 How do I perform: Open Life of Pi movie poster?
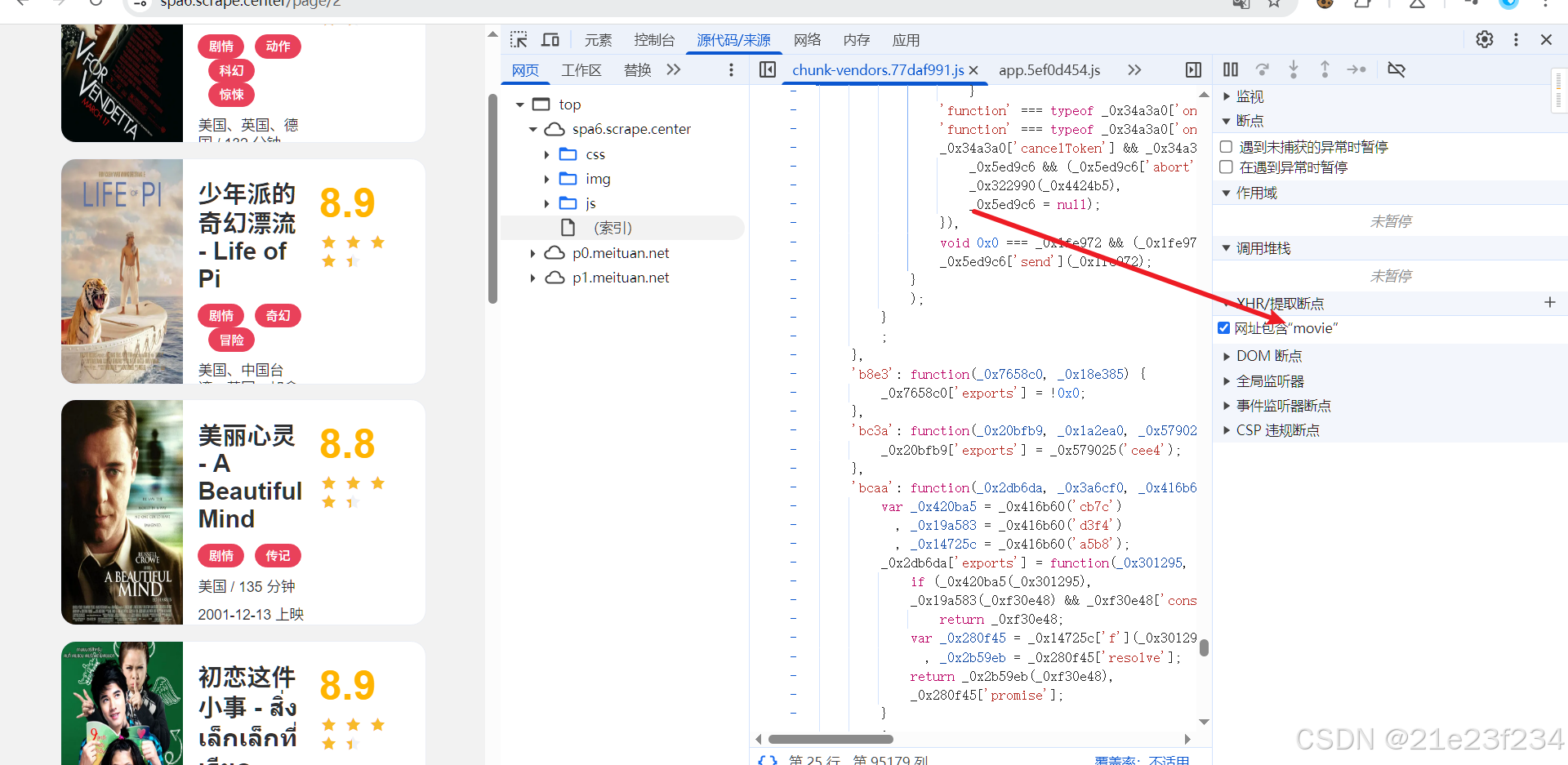tap(122, 271)
